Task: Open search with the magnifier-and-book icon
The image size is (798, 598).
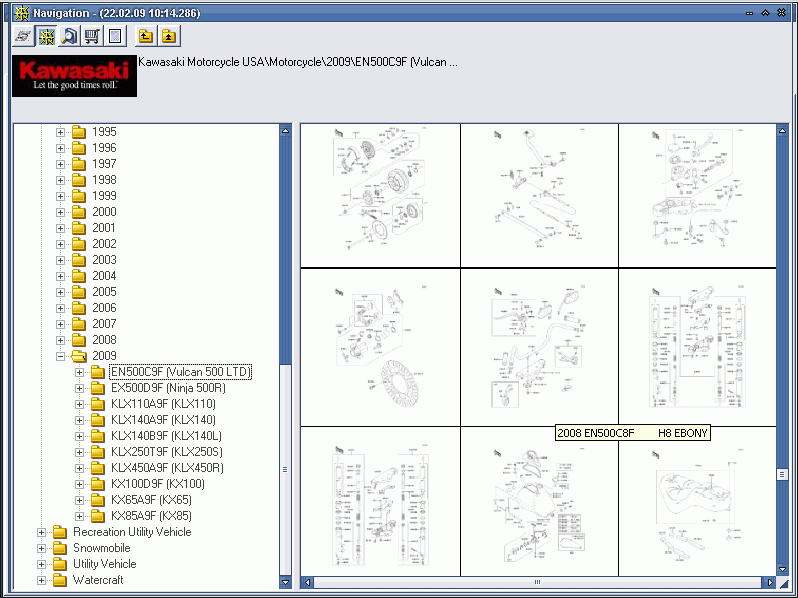Action: (69, 36)
